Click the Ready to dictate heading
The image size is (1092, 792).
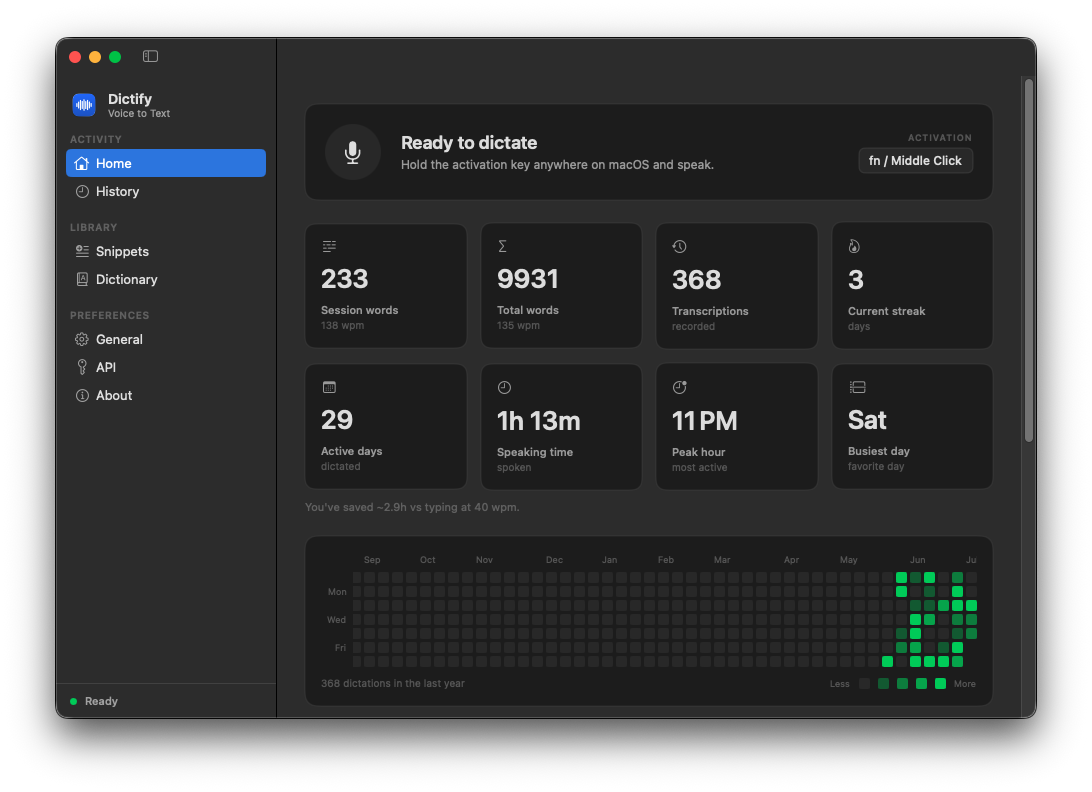point(469,143)
